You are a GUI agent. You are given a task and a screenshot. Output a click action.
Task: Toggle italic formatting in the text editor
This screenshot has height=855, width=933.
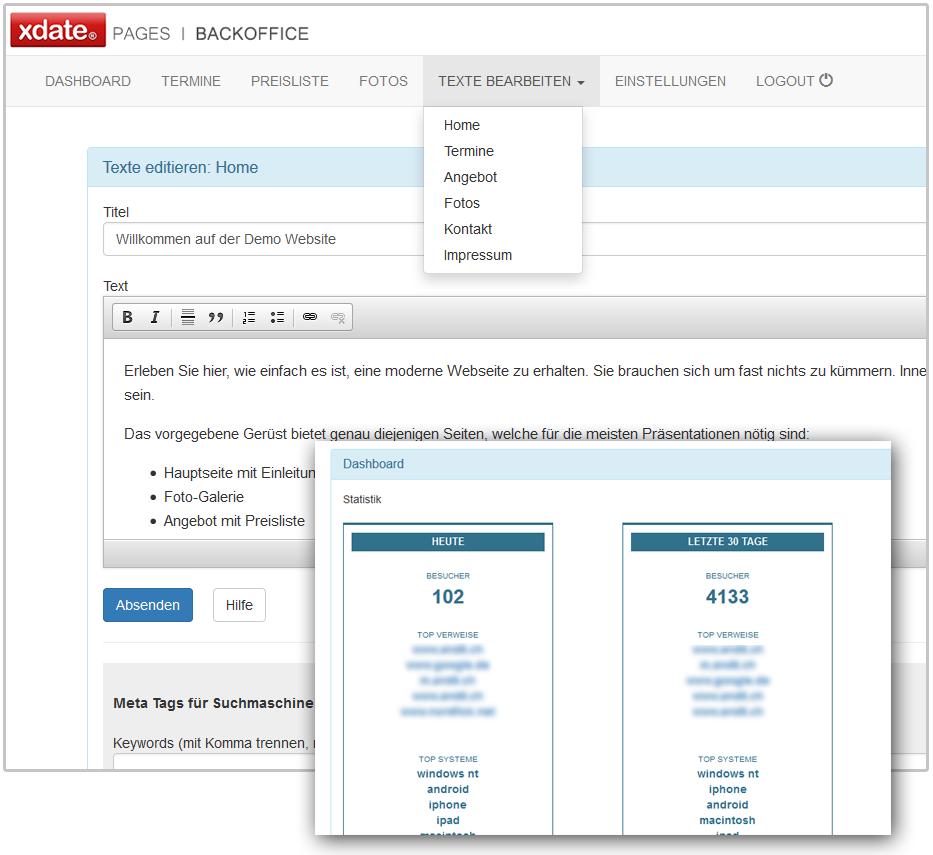155,317
